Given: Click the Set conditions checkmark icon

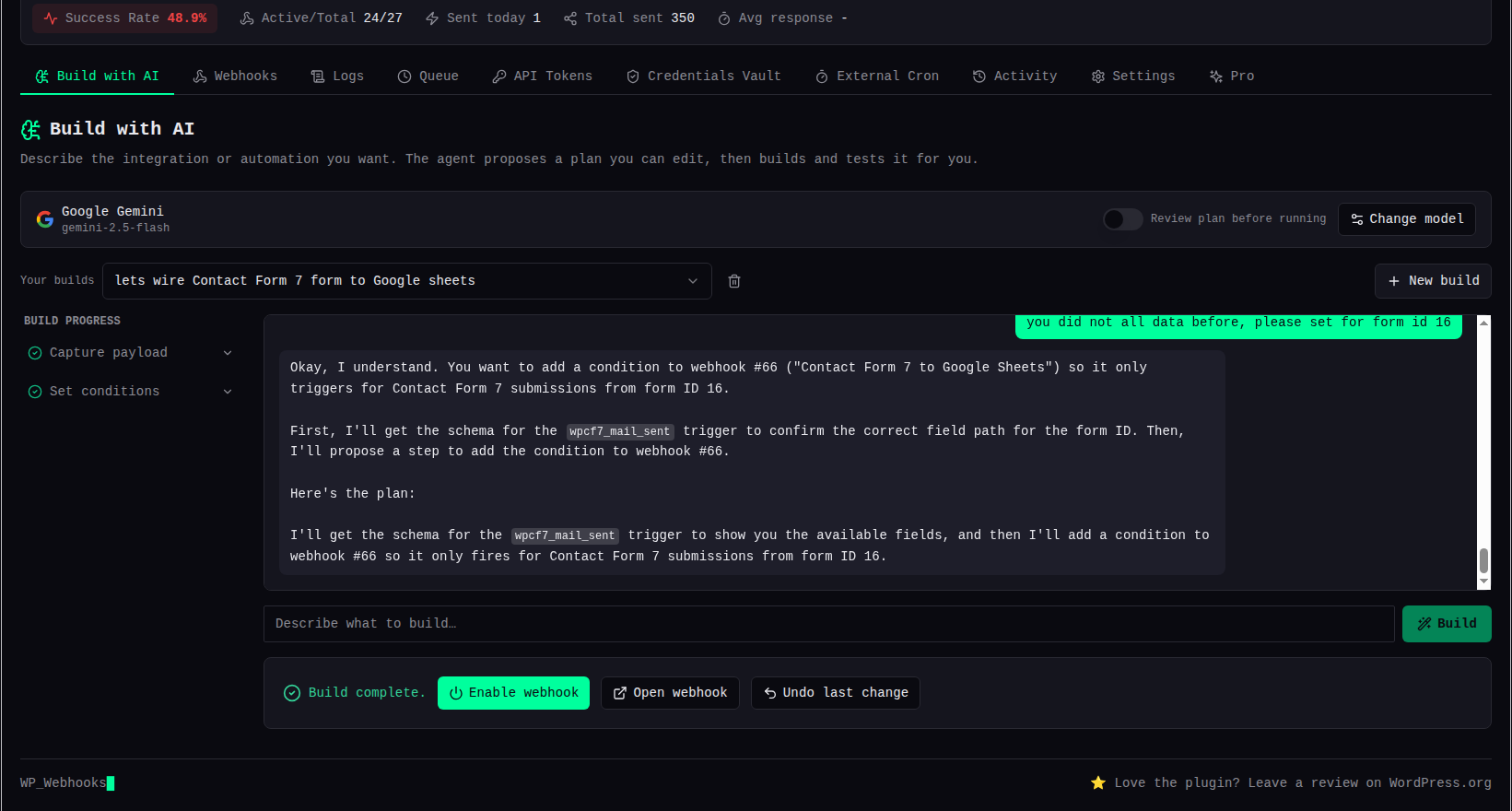Looking at the screenshot, I should tap(35, 392).
